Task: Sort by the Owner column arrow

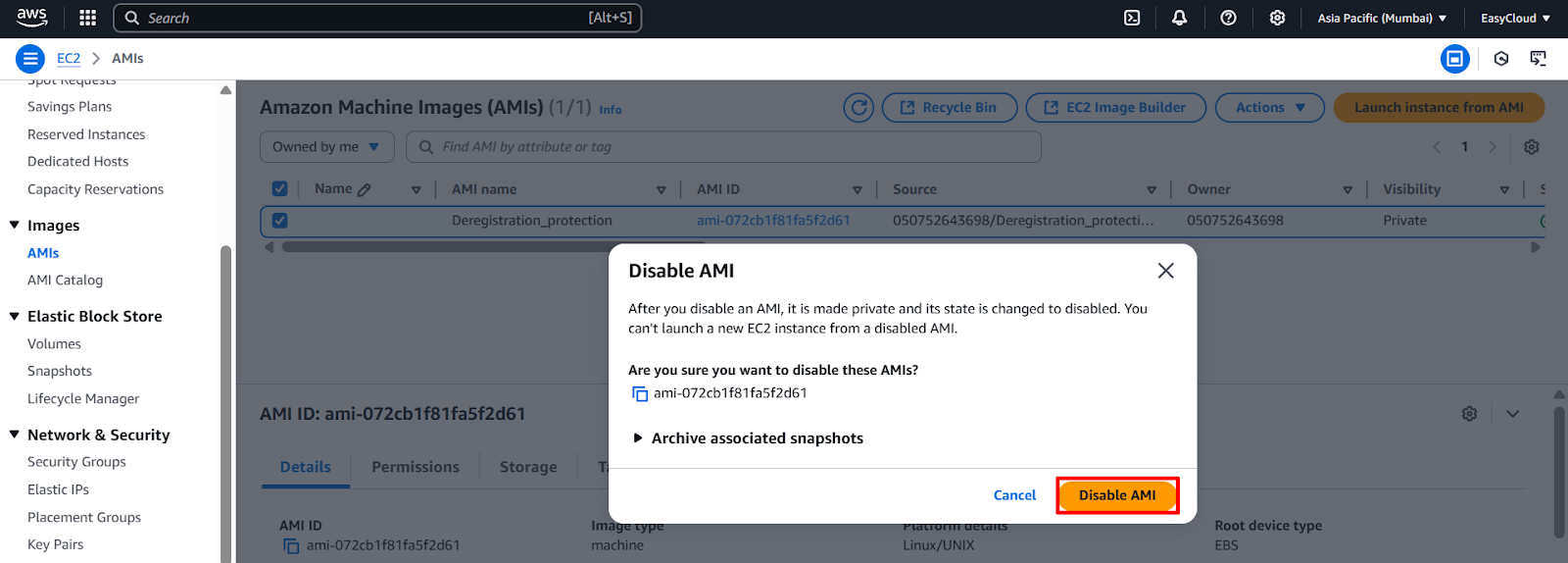Action: point(1347,190)
